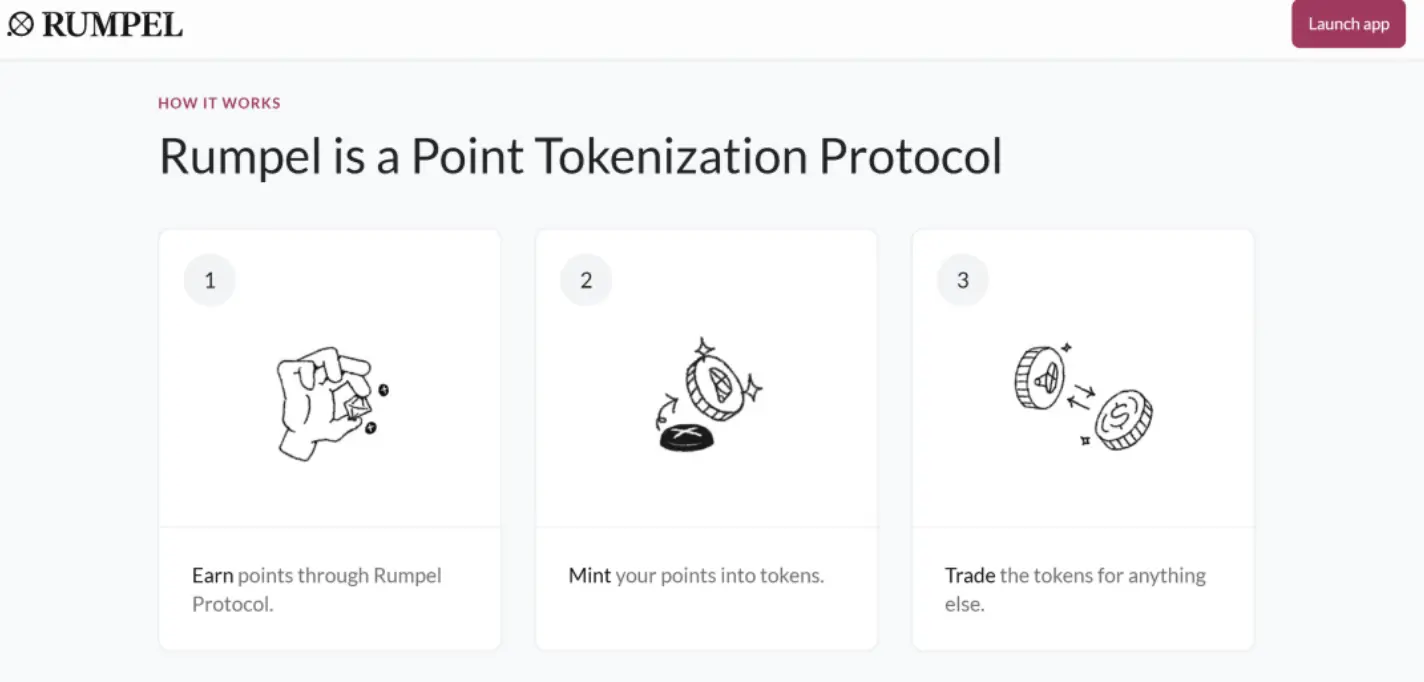
Task: Click the HOW IT WORKS label
Action: pyautogui.click(x=219, y=103)
